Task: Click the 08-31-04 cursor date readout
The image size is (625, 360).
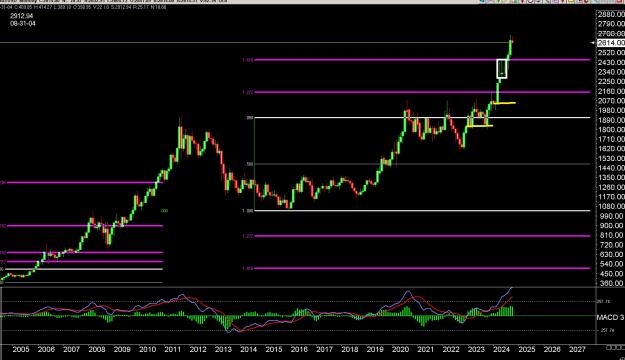Action: tap(23, 24)
